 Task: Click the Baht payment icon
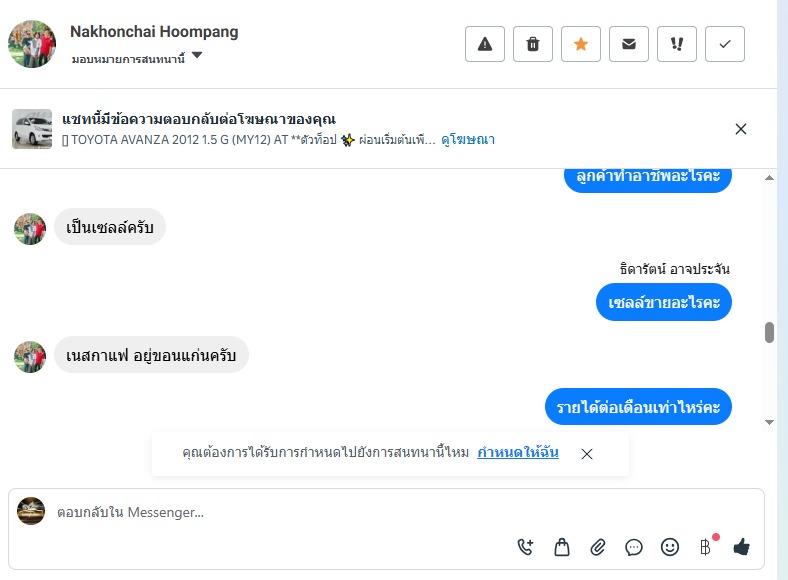point(705,547)
